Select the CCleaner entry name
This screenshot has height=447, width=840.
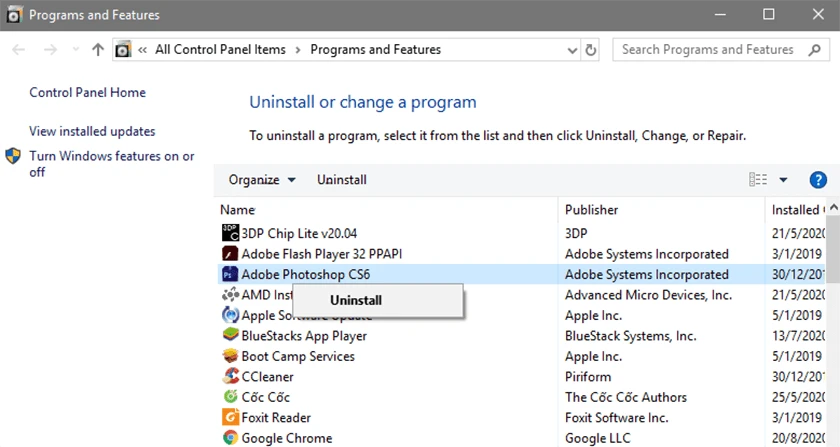pos(267,376)
